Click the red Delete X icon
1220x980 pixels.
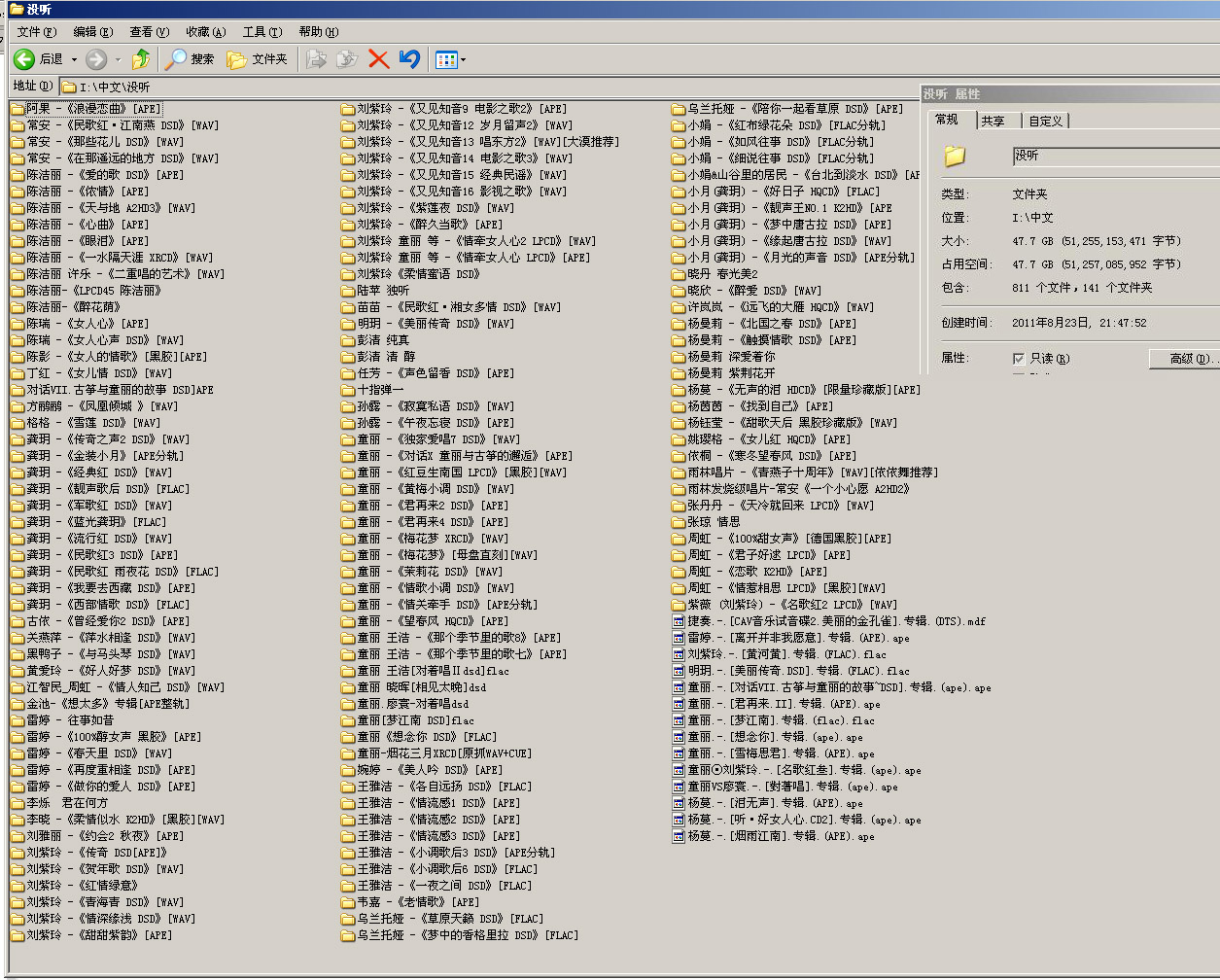379,59
